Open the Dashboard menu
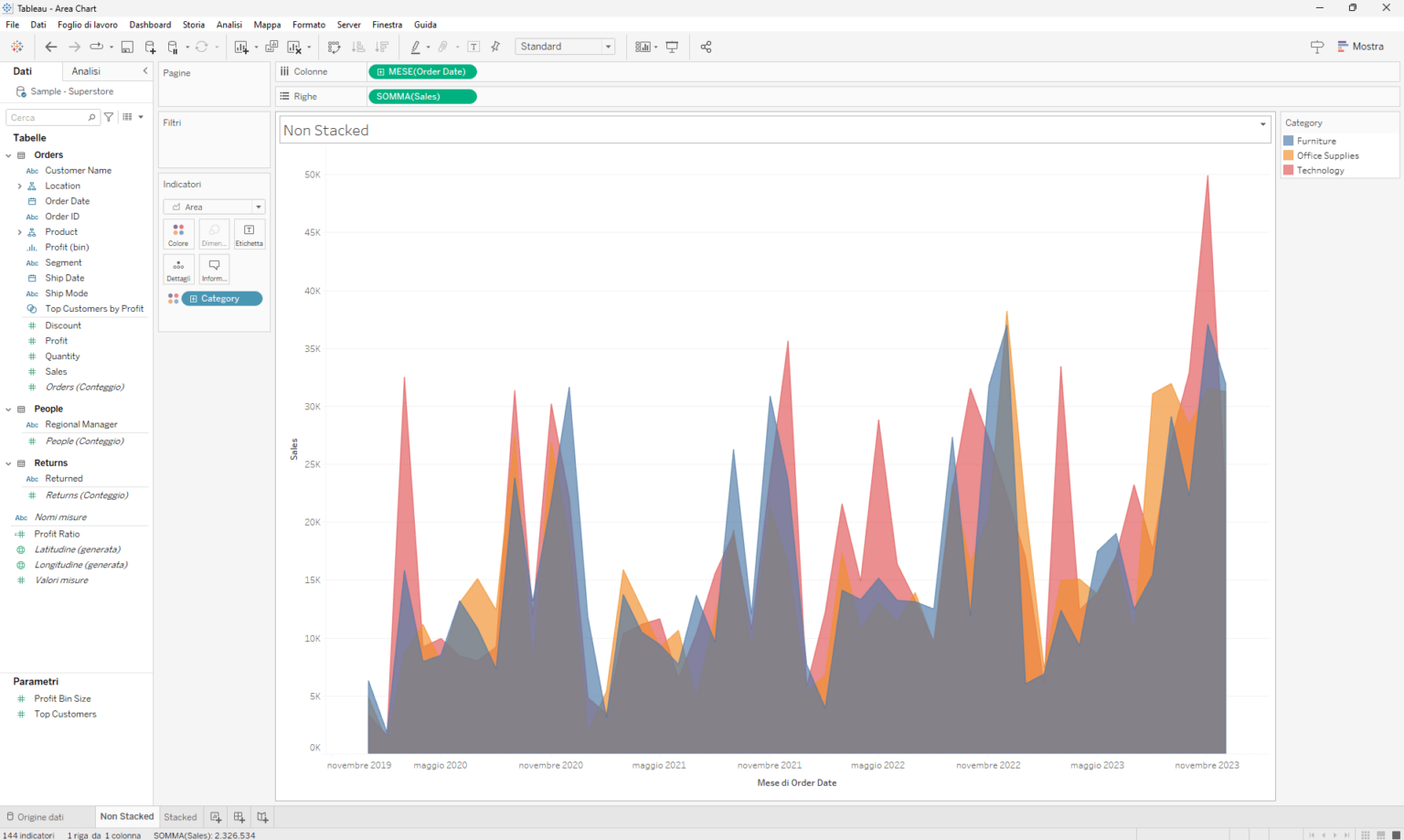The height and width of the screenshot is (840, 1404). 150,25
